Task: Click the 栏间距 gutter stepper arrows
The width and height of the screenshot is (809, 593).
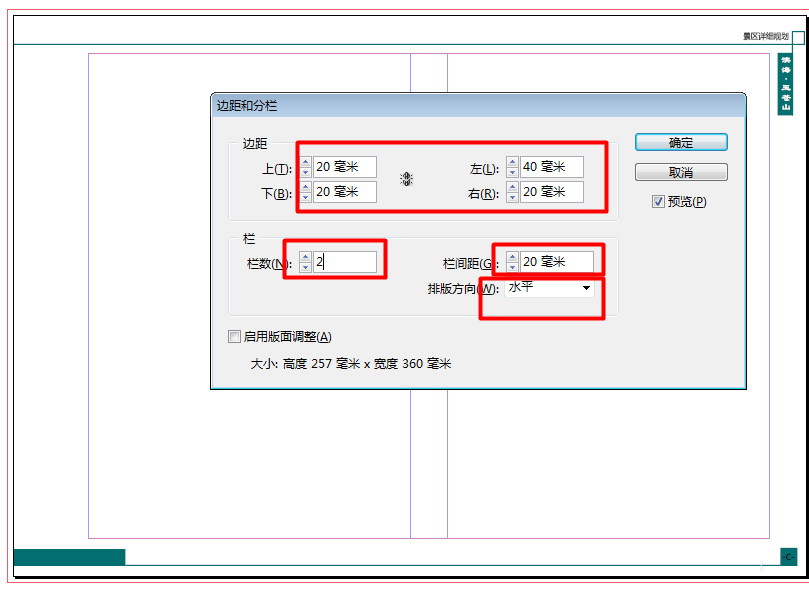Action: tap(512, 262)
